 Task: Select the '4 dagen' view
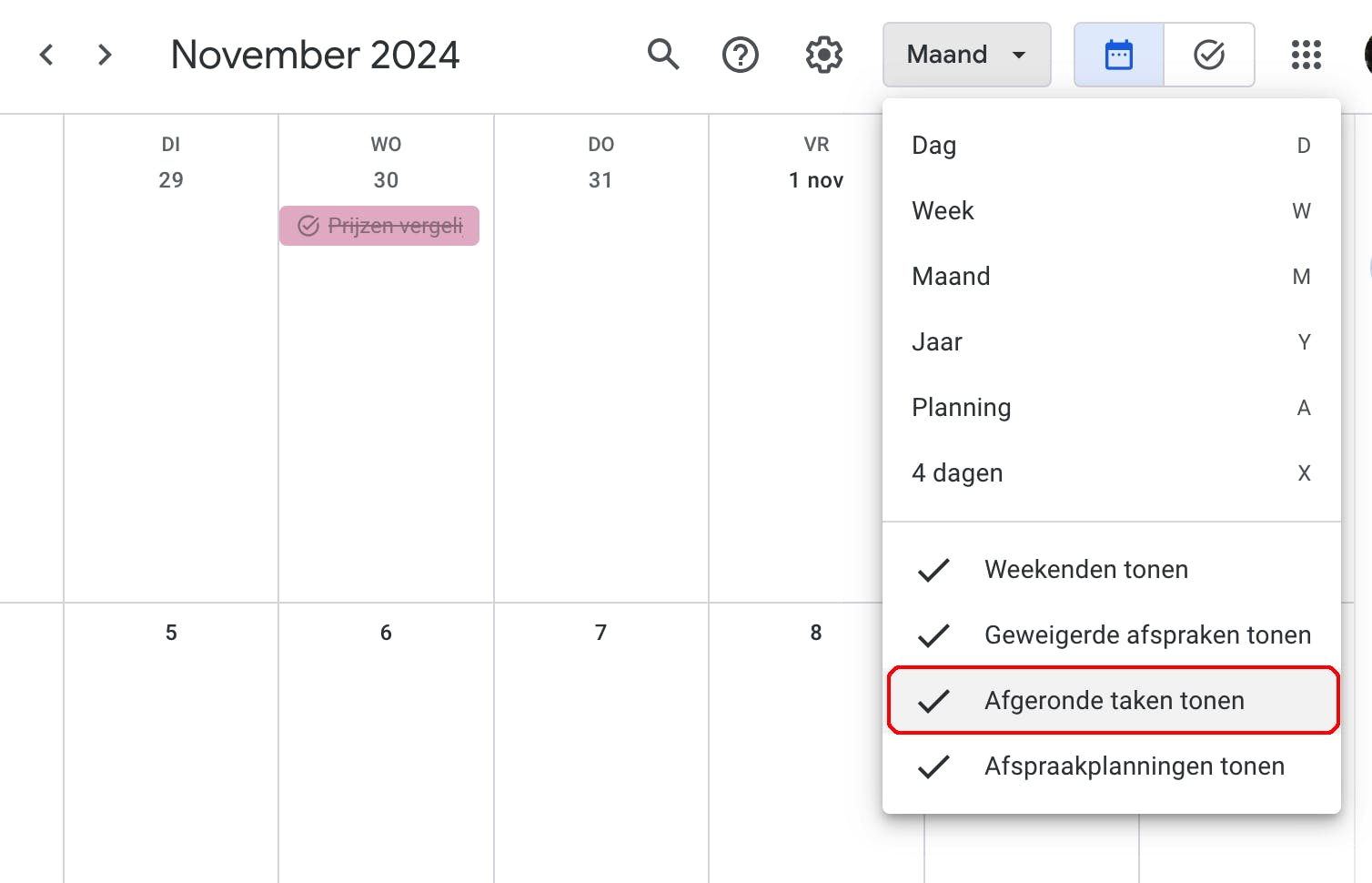[x=1112, y=473]
